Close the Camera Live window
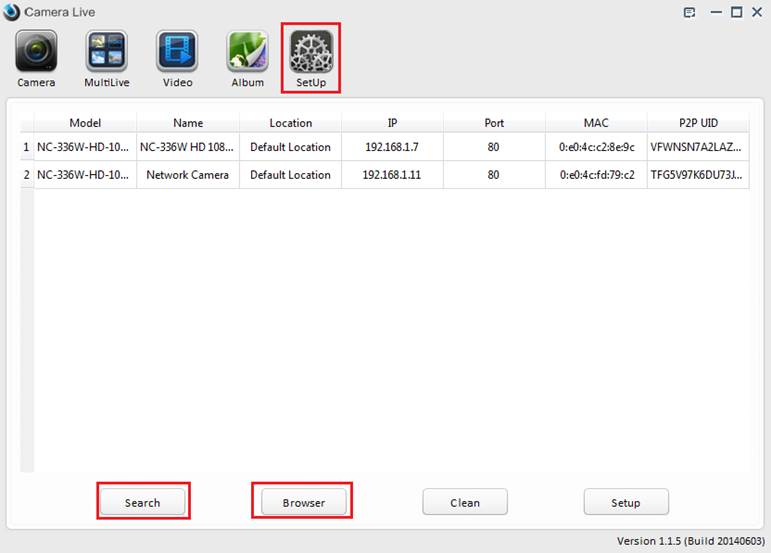Image resolution: width=771 pixels, height=553 pixels. tap(757, 12)
